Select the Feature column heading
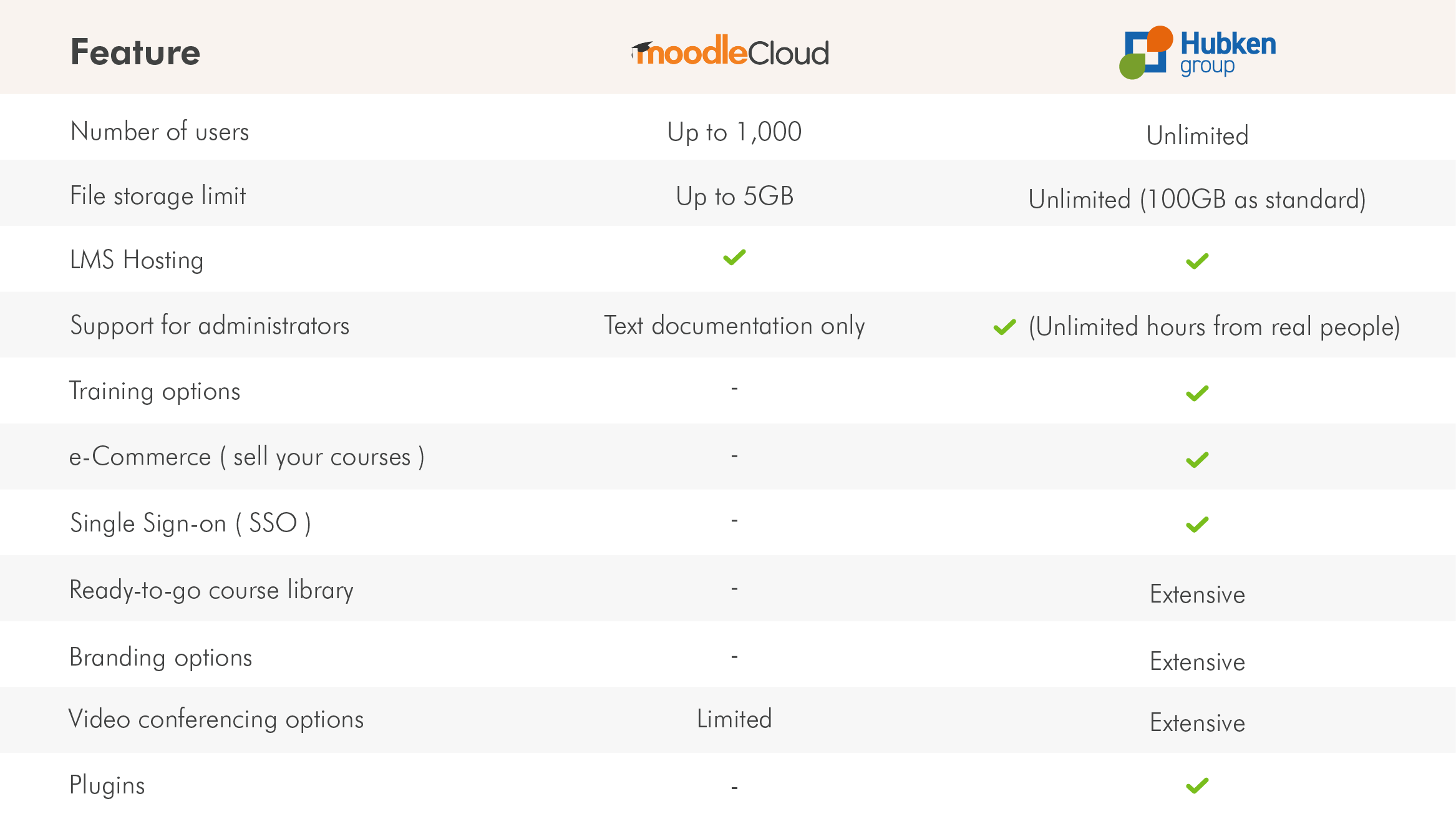Screen dimensions: 1456x819 (135, 52)
